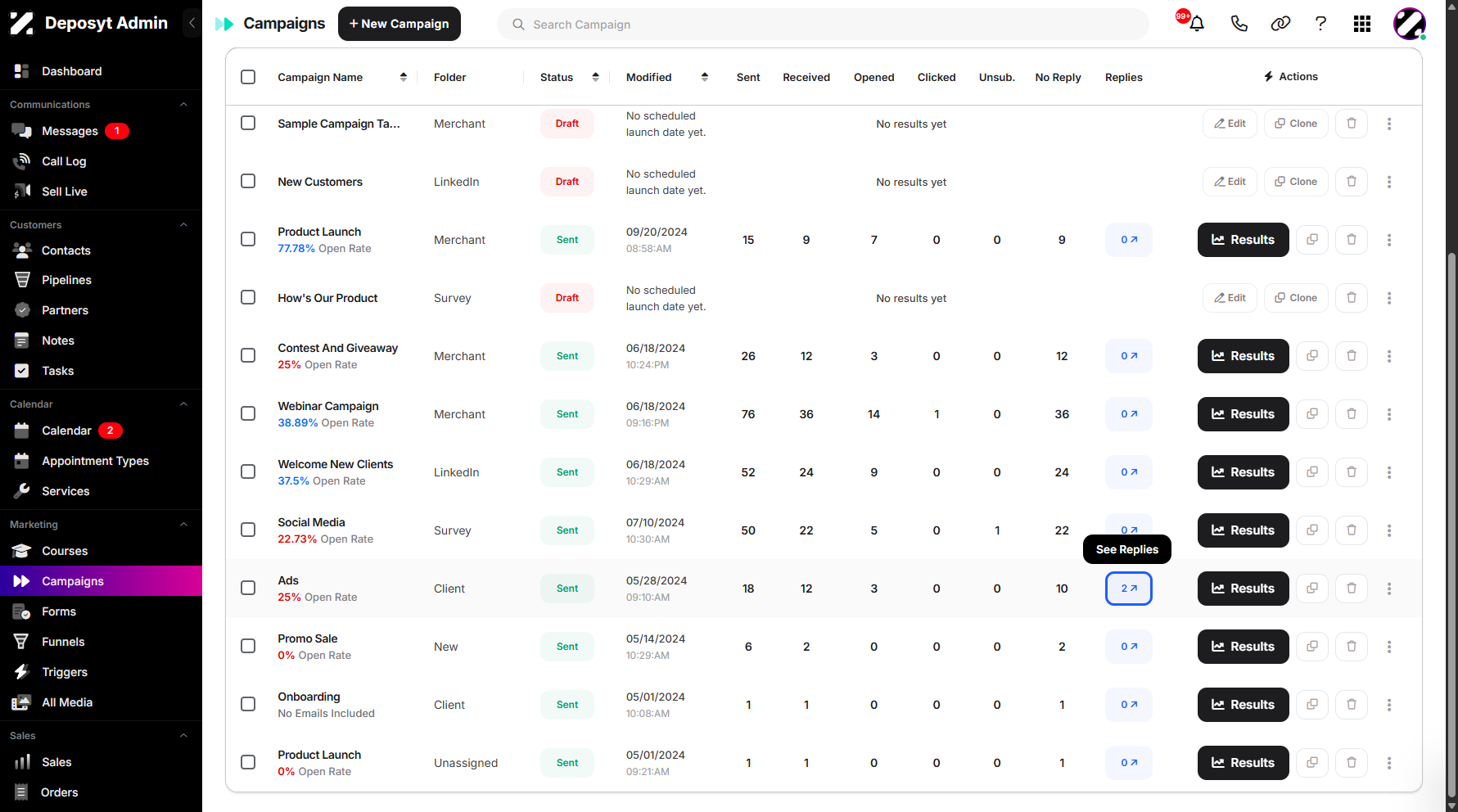Open more options for New Customers row
Image resolution: width=1458 pixels, height=812 pixels.
[1389, 182]
